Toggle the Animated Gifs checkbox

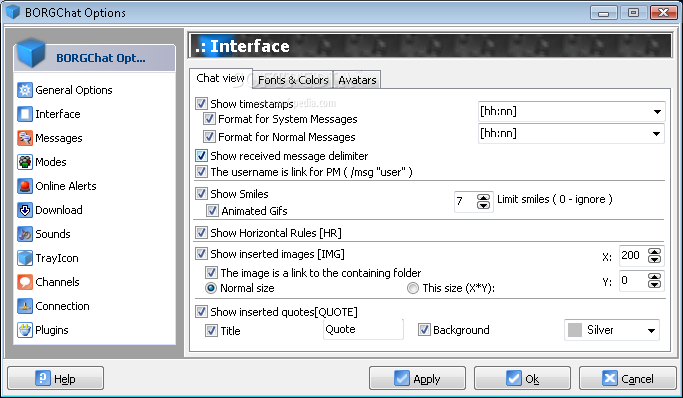(212, 211)
